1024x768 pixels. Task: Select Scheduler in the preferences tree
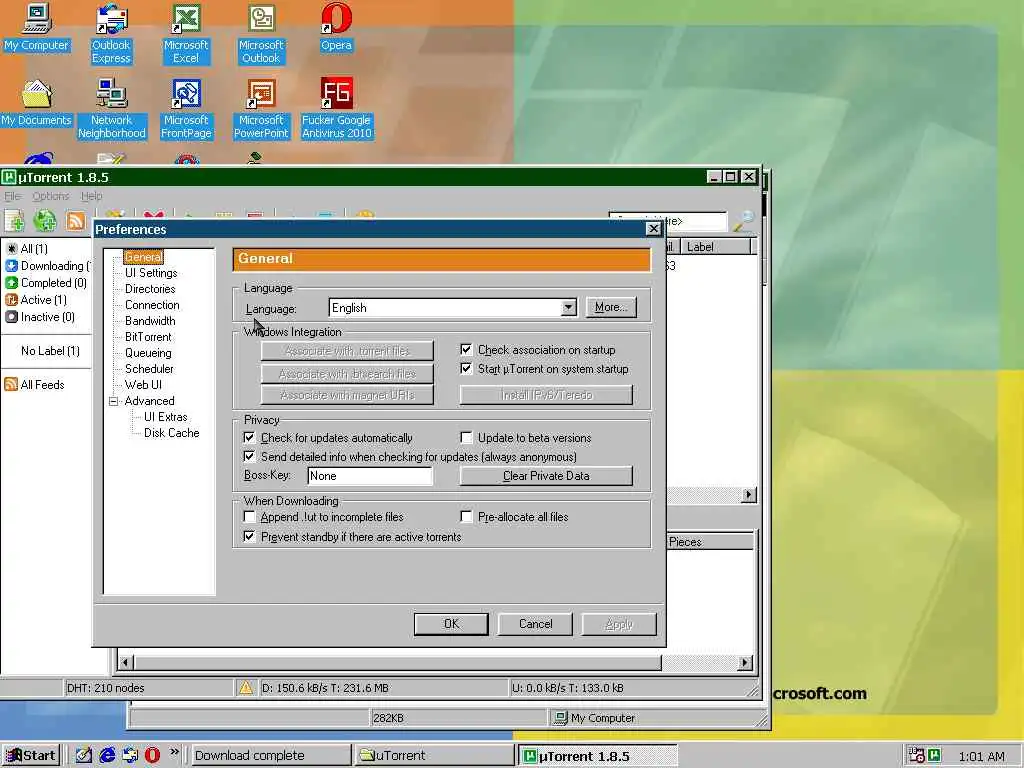(x=150, y=369)
